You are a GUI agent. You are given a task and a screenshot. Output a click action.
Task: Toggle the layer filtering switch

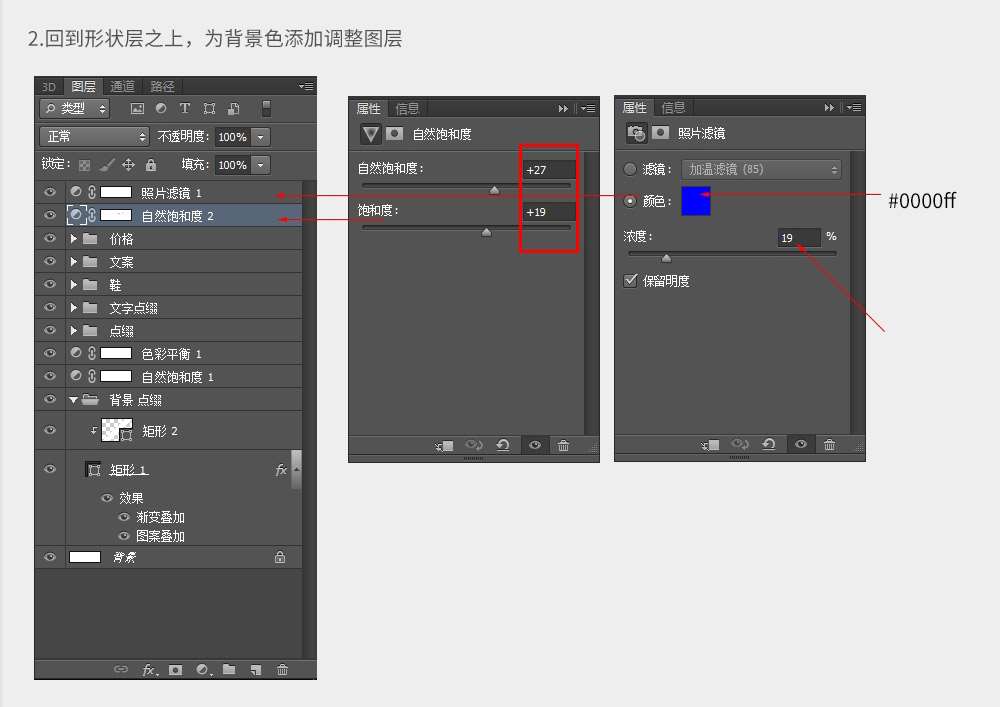(x=267, y=109)
